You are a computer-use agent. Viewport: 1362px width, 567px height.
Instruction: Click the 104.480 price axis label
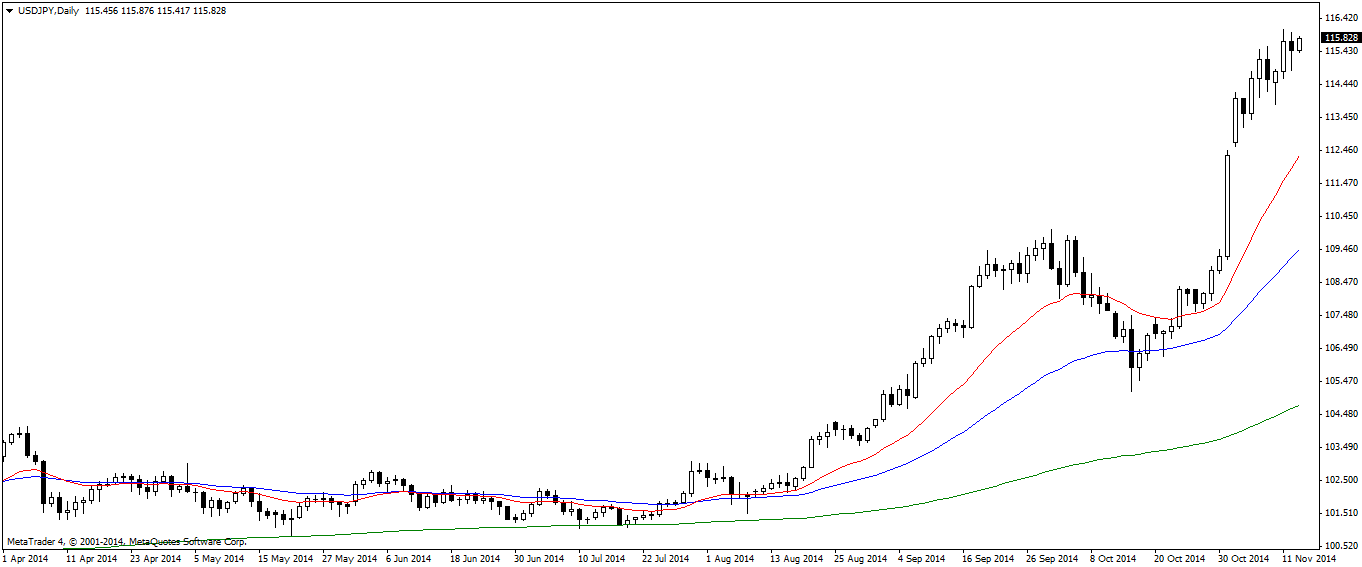(1340, 414)
